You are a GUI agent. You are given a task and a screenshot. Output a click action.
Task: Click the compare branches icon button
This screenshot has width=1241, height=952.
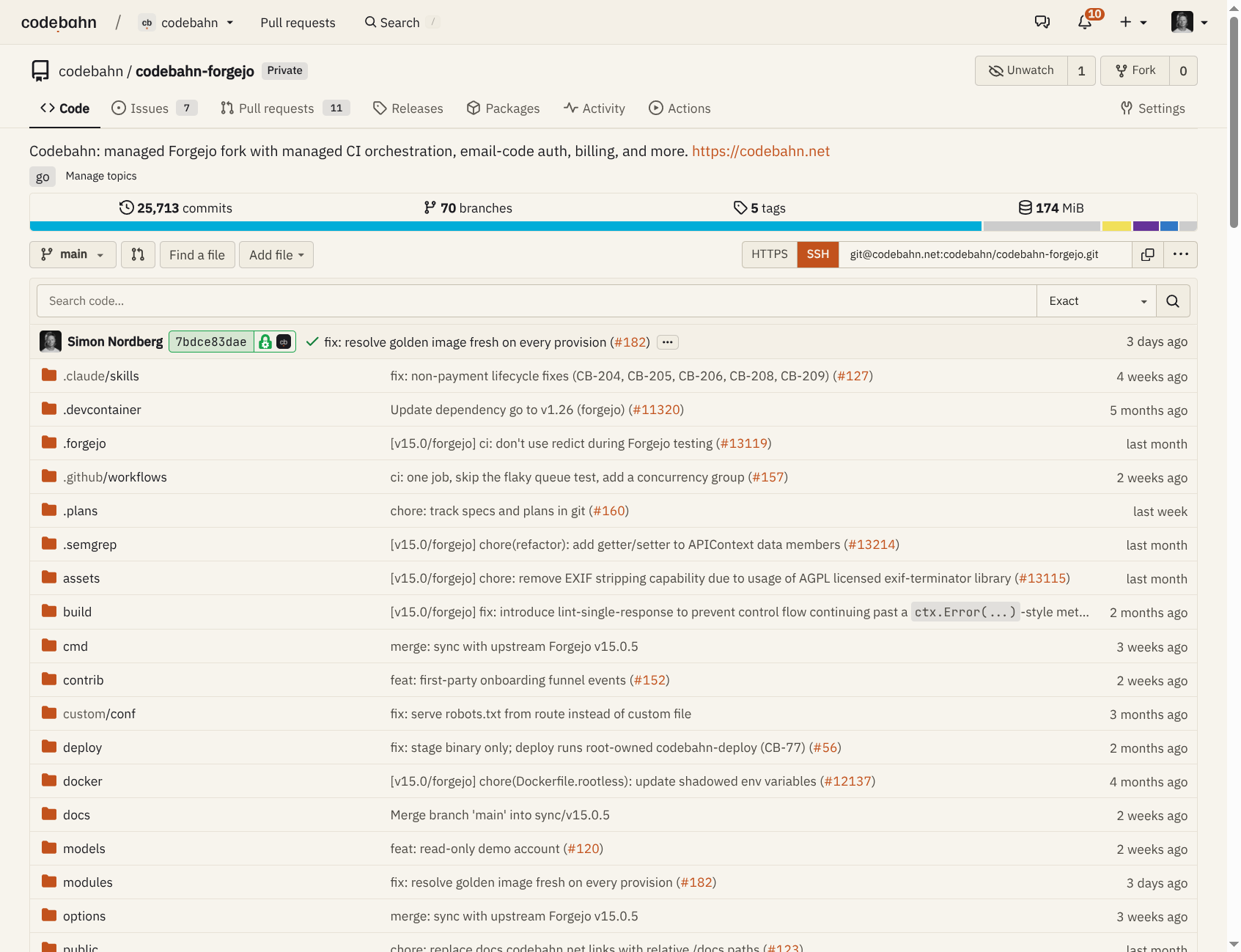pos(138,254)
